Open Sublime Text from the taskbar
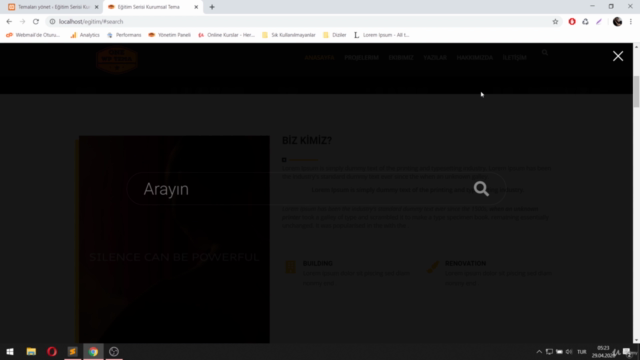Viewport: 640px width, 360px height. pos(73,351)
